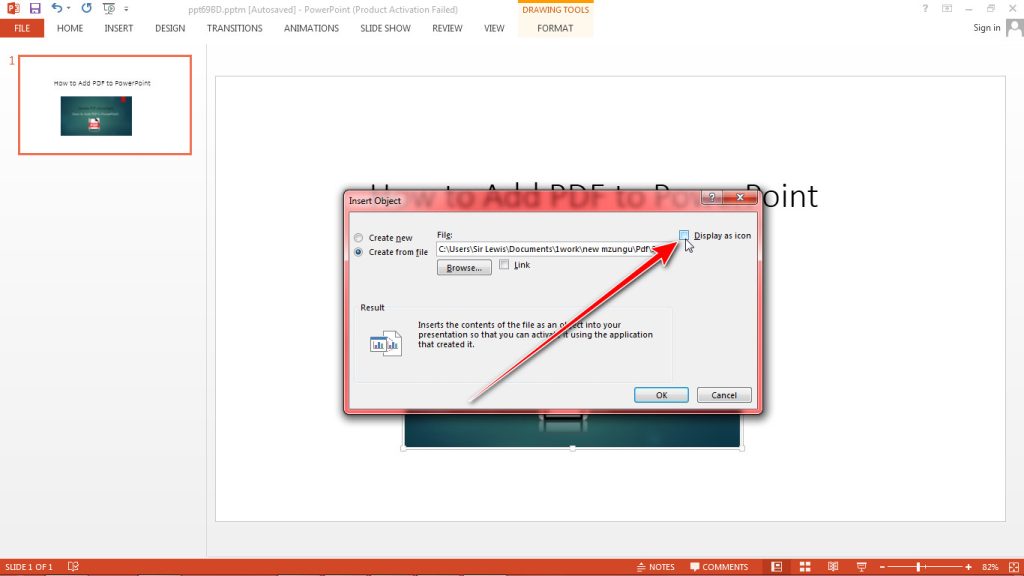Open the ANIMATIONS ribbon tab
This screenshot has height=576, width=1024.
click(x=311, y=28)
